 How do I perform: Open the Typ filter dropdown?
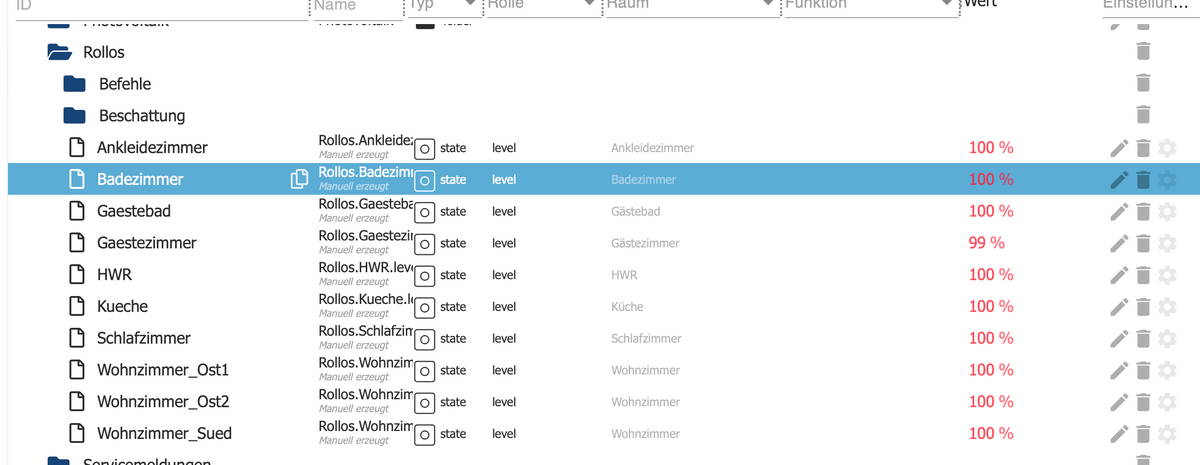[469, 5]
